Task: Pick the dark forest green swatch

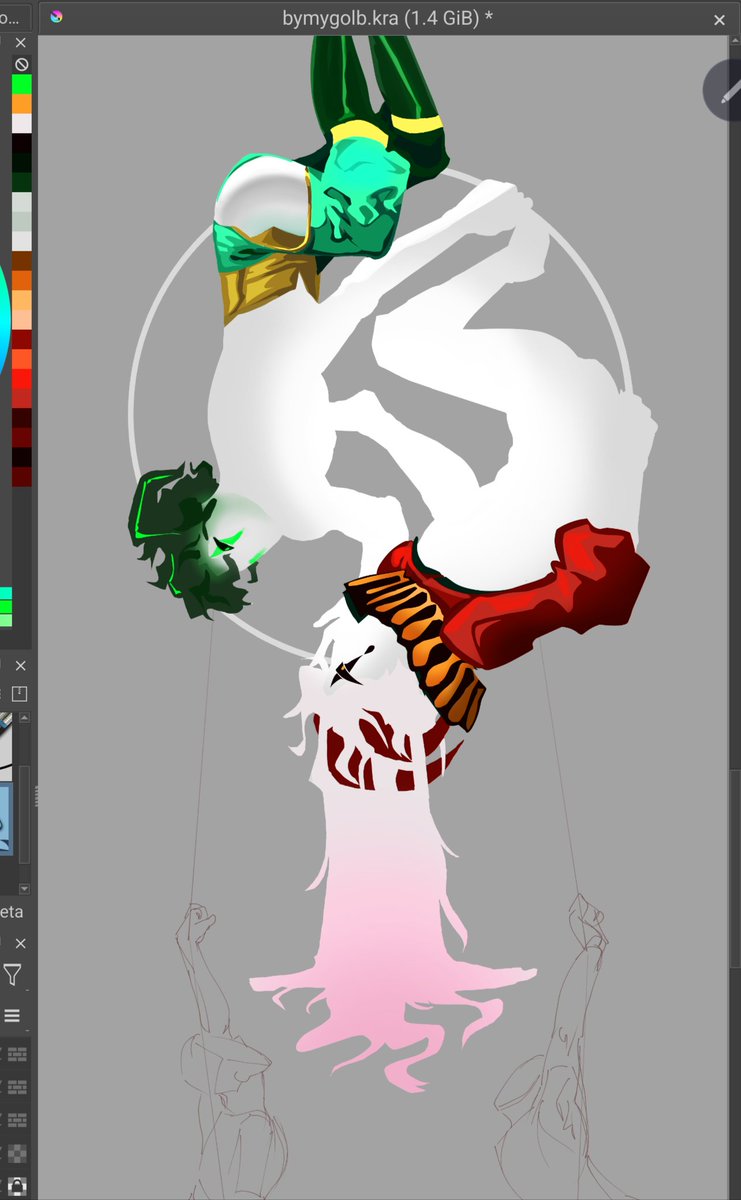Action: [22, 182]
